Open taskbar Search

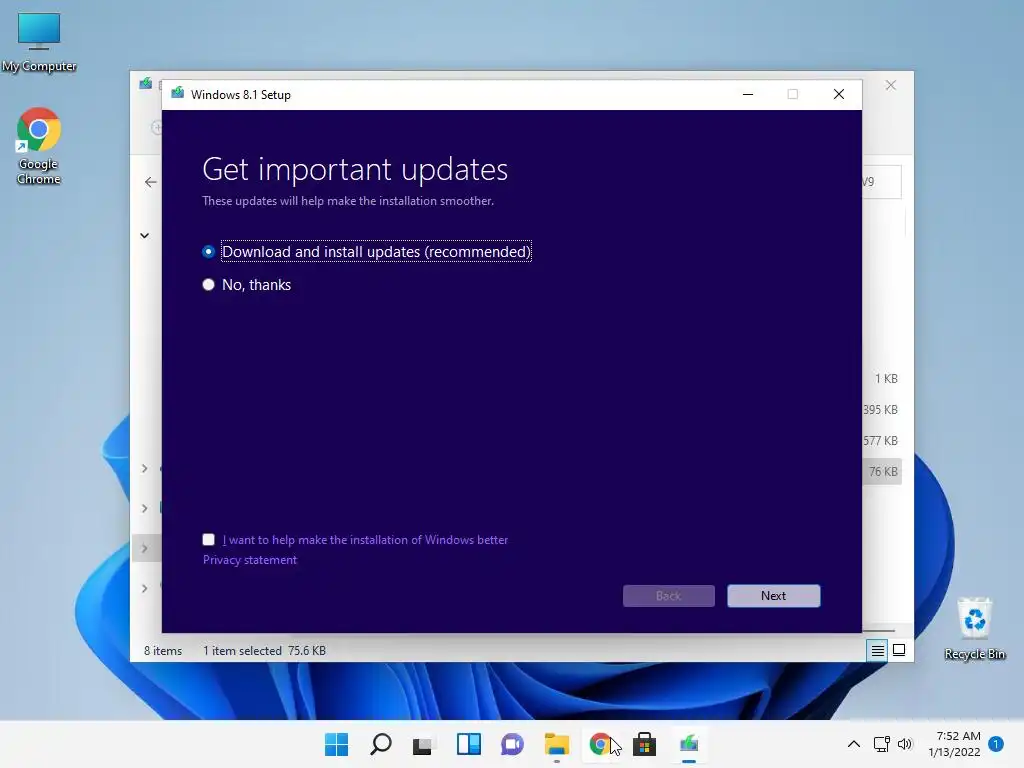[381, 744]
